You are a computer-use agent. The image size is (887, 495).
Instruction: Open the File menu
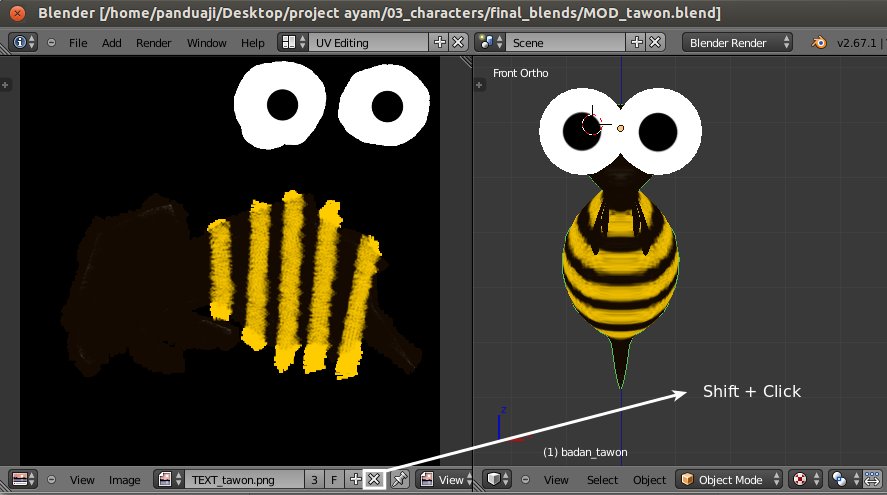78,43
